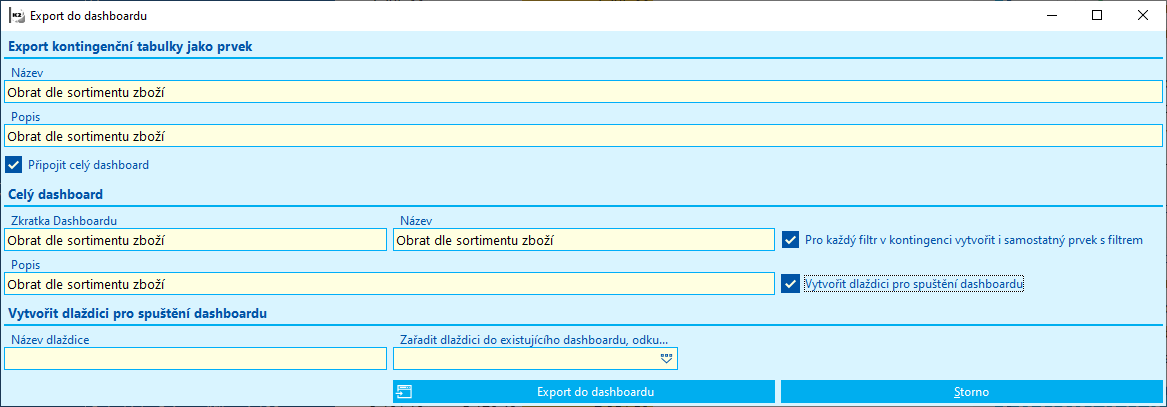
Task: Uncheck Připojit celý dashboard checkbox
Action: [x=13, y=164]
